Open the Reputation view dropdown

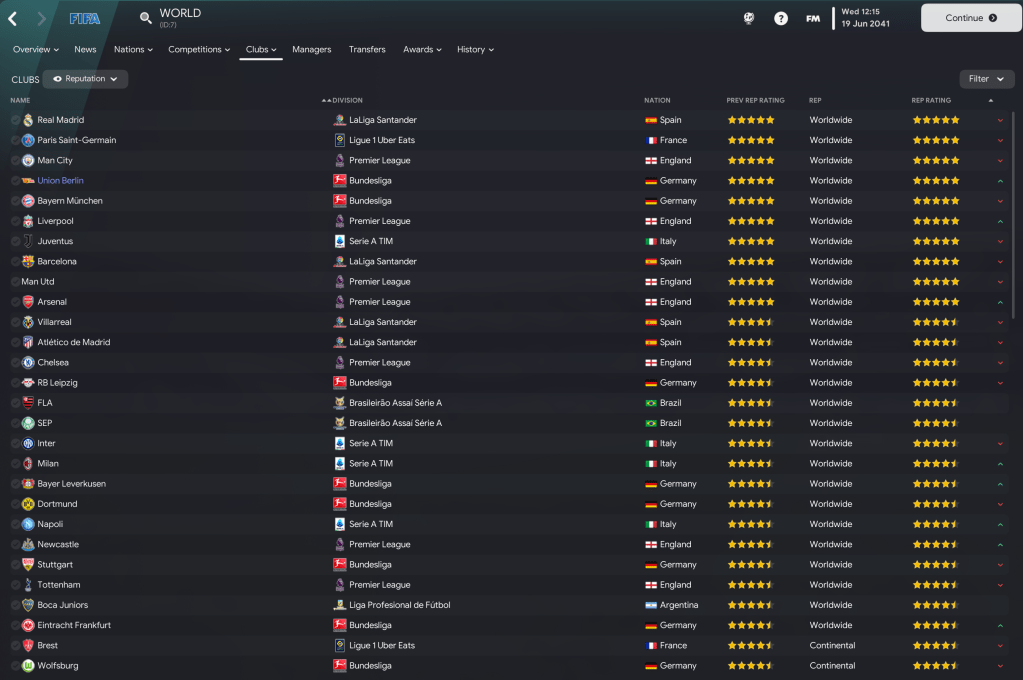[85, 79]
